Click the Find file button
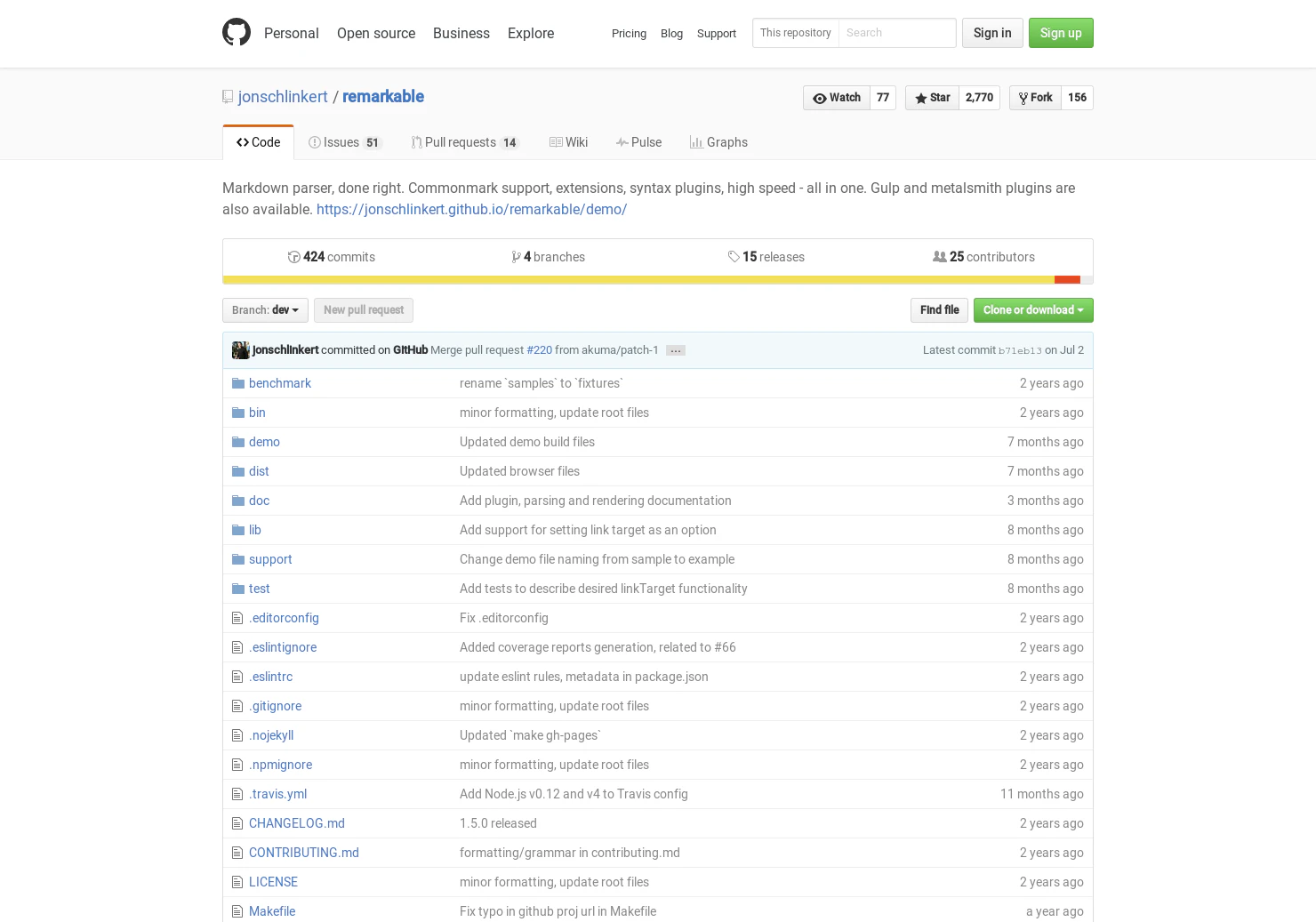Image resolution: width=1316 pixels, height=922 pixels. pyautogui.click(x=939, y=310)
